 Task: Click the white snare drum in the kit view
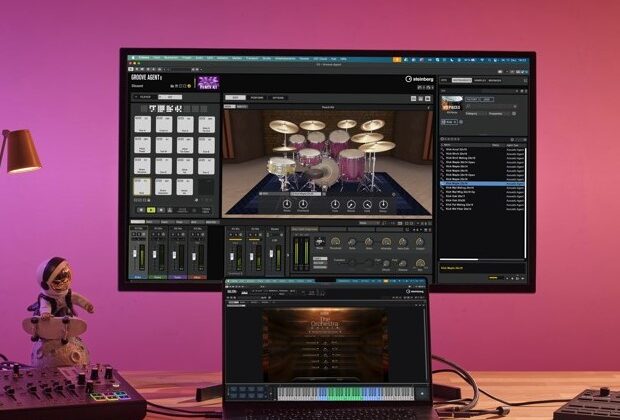281,165
